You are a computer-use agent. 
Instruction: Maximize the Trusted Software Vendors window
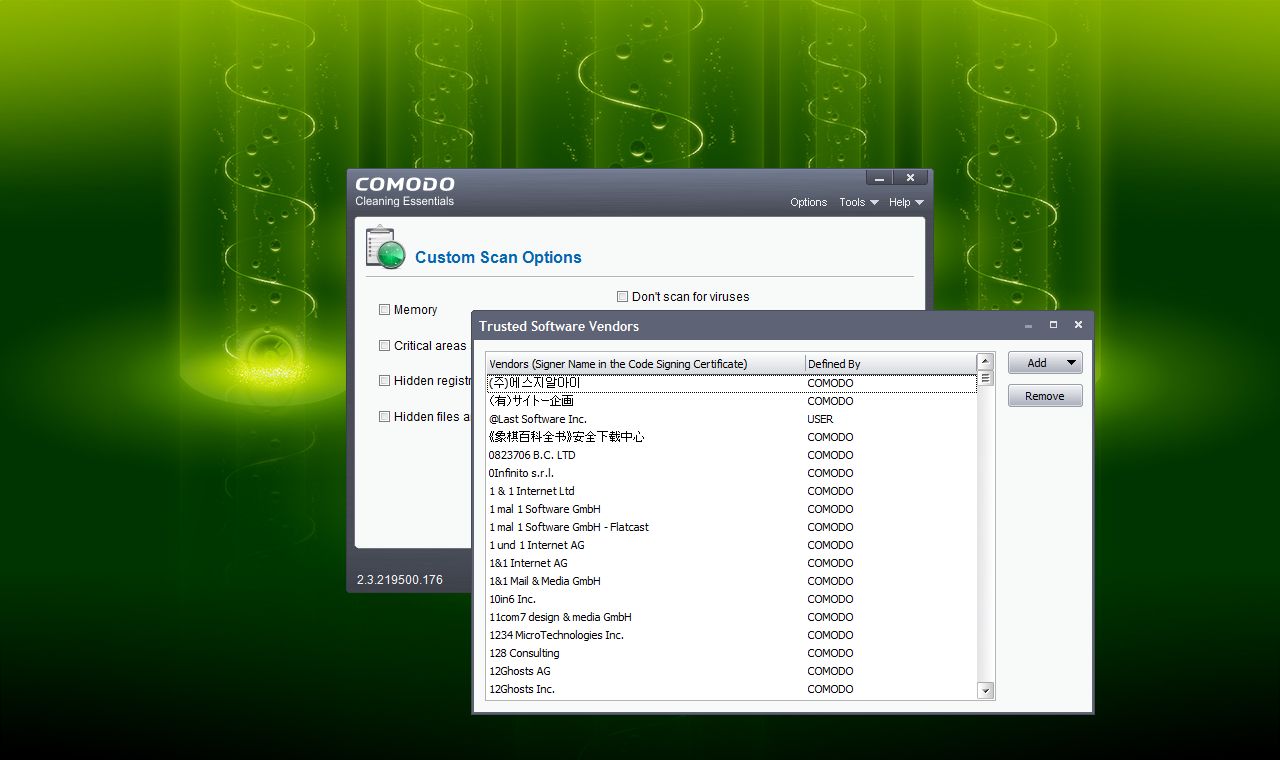1053,325
